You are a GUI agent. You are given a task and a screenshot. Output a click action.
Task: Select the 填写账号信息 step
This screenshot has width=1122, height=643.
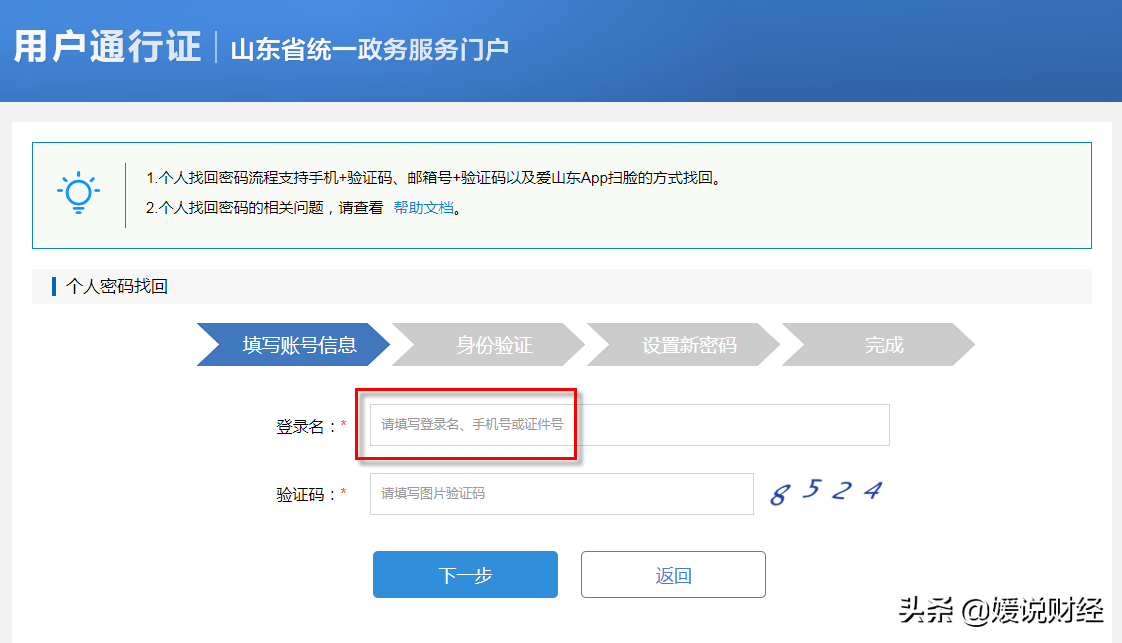pyautogui.click(x=293, y=345)
